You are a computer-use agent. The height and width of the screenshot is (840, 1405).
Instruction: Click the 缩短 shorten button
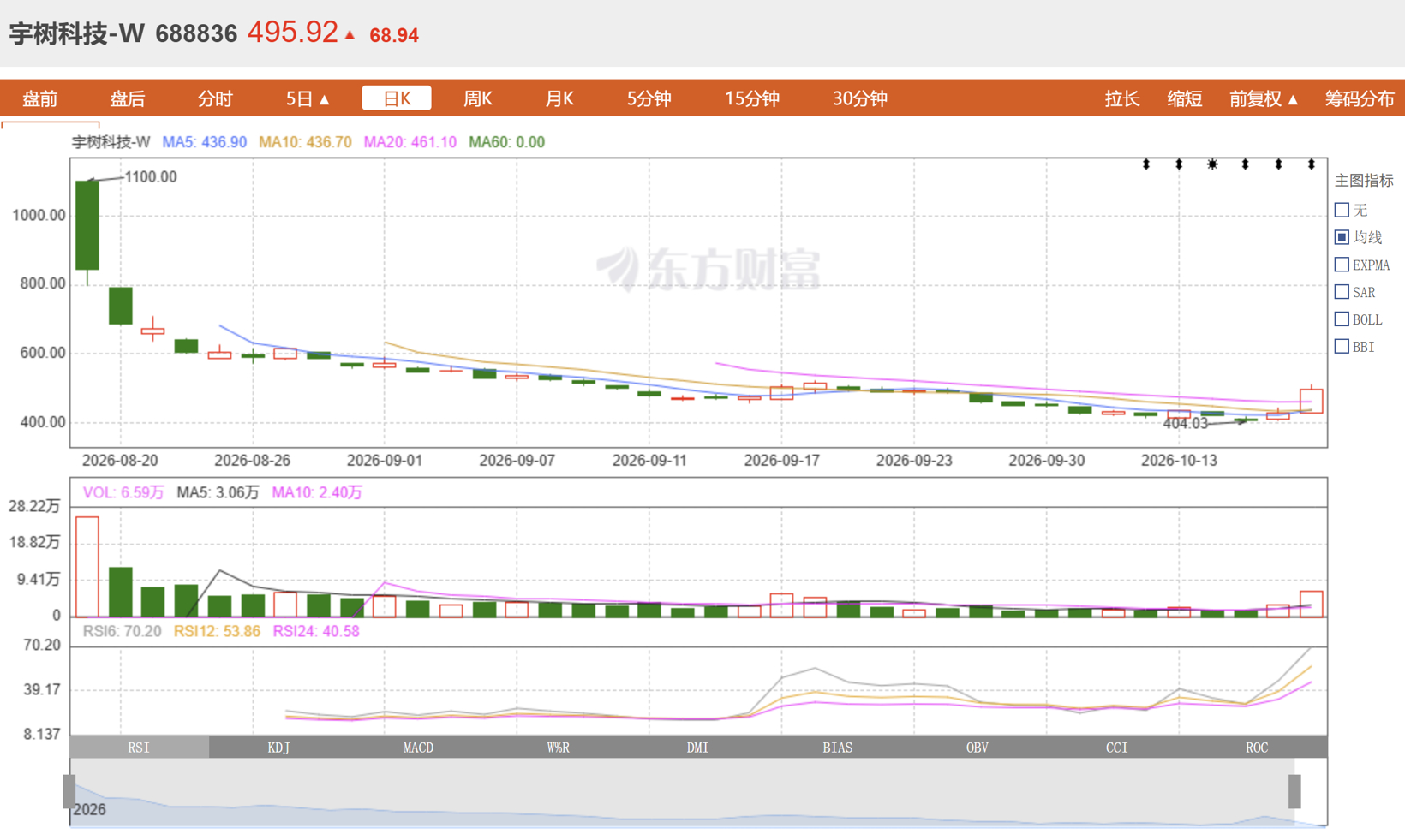(x=1185, y=98)
